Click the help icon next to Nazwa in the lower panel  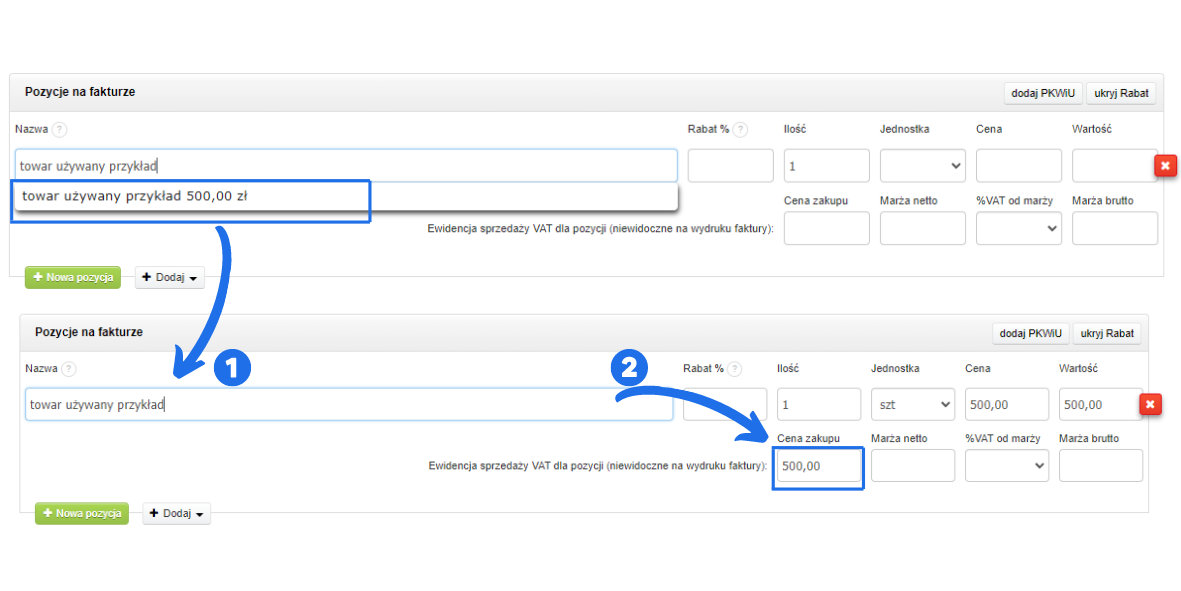pyautogui.click(x=69, y=369)
